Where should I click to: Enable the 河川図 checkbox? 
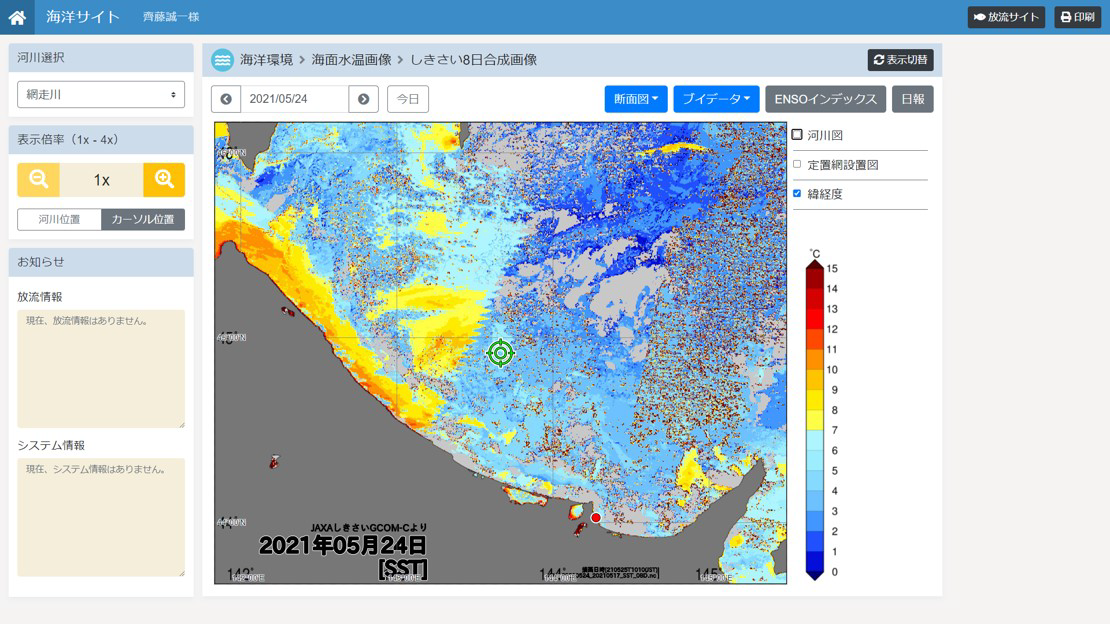click(797, 135)
